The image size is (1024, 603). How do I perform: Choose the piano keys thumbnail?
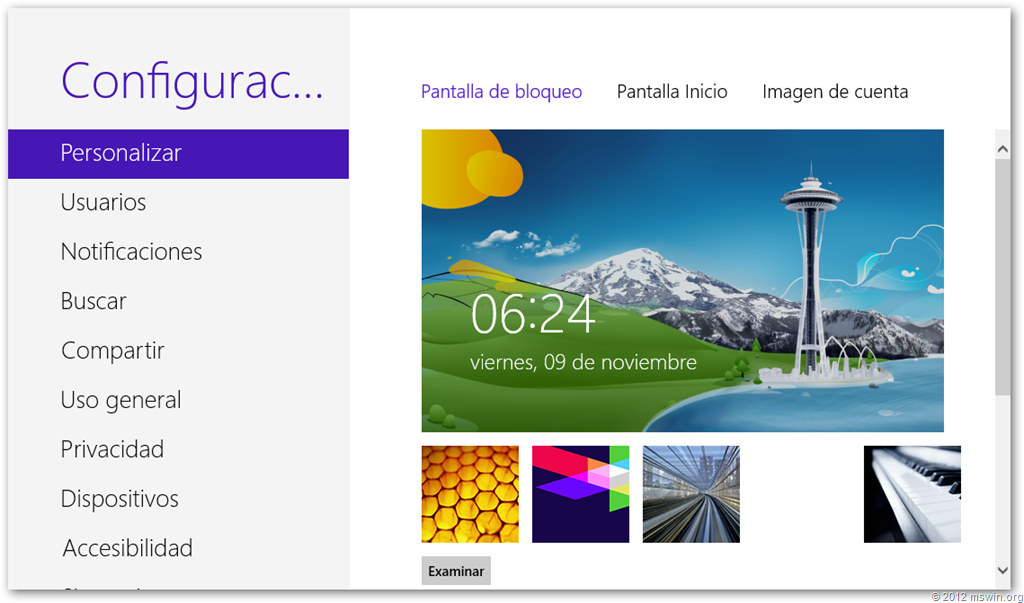click(x=912, y=494)
